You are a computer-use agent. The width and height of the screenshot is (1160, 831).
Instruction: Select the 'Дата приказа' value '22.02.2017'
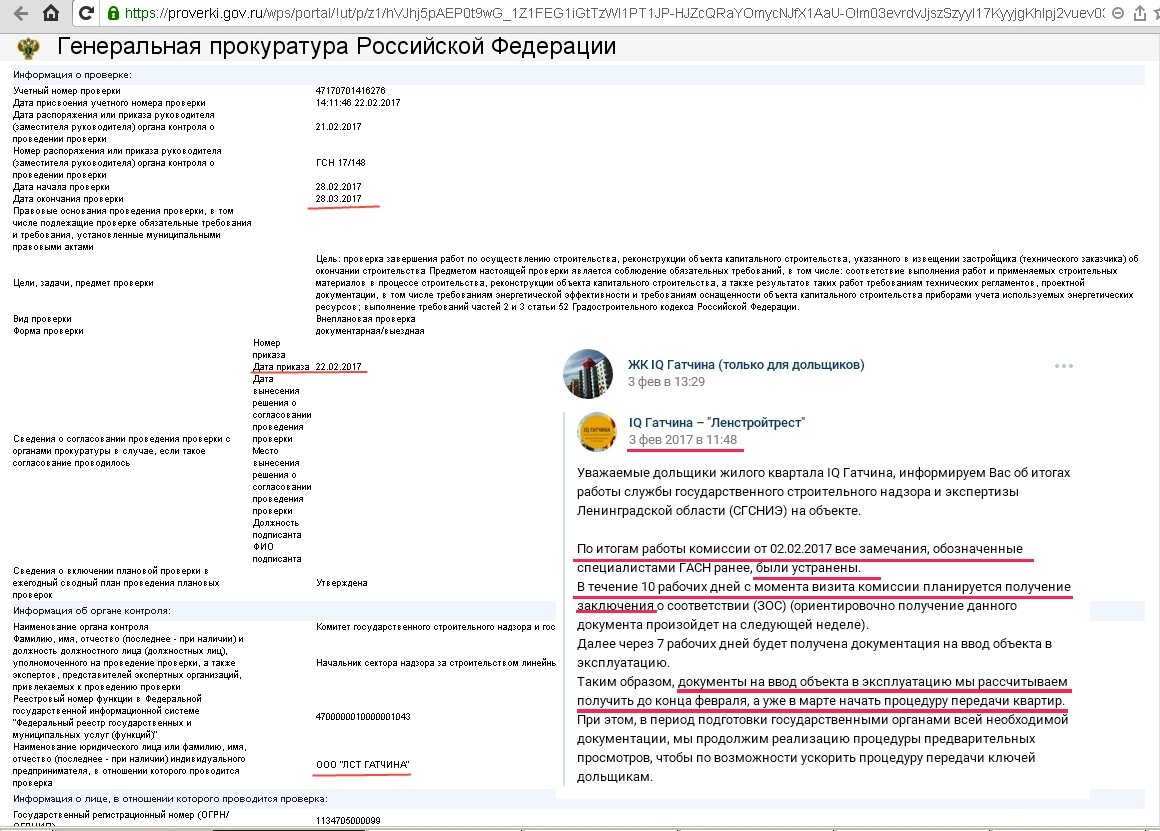(x=338, y=366)
